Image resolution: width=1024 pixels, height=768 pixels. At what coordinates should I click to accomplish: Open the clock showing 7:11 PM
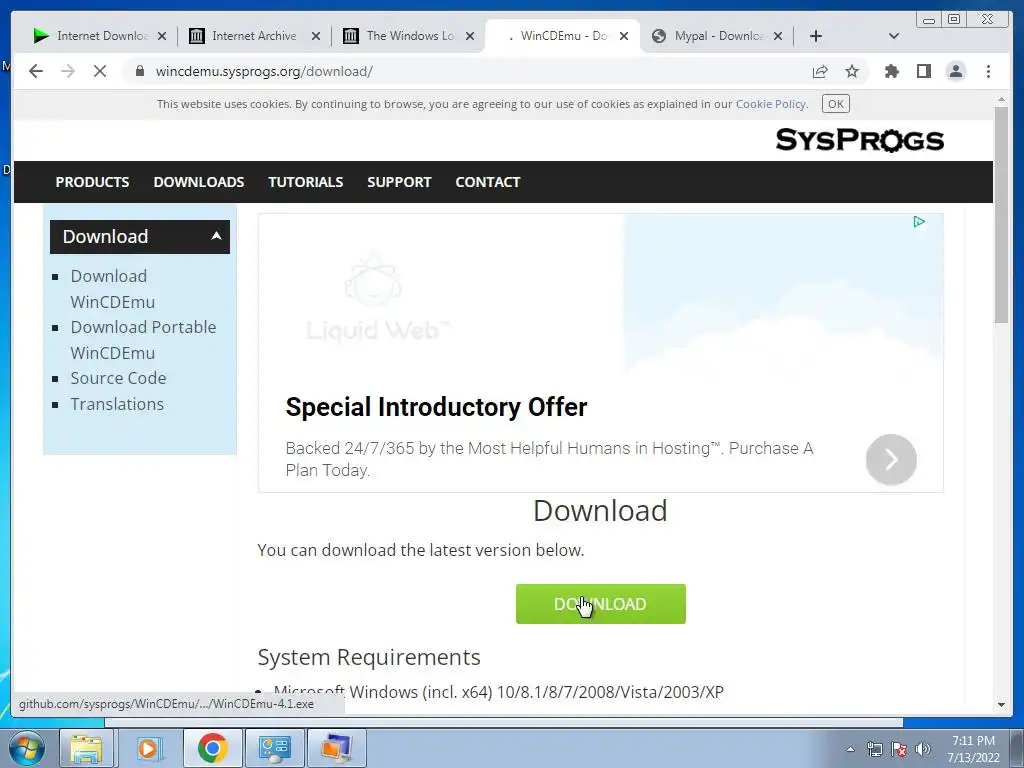(x=973, y=749)
